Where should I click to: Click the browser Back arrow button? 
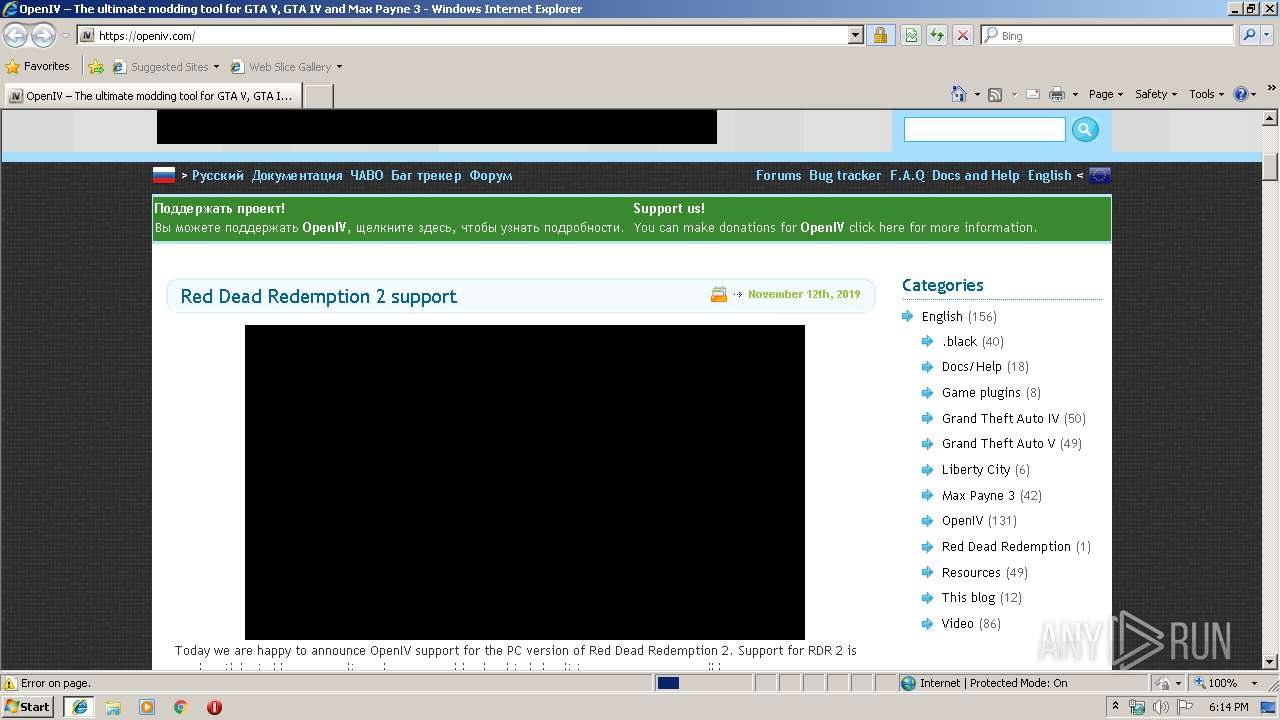click(15, 36)
